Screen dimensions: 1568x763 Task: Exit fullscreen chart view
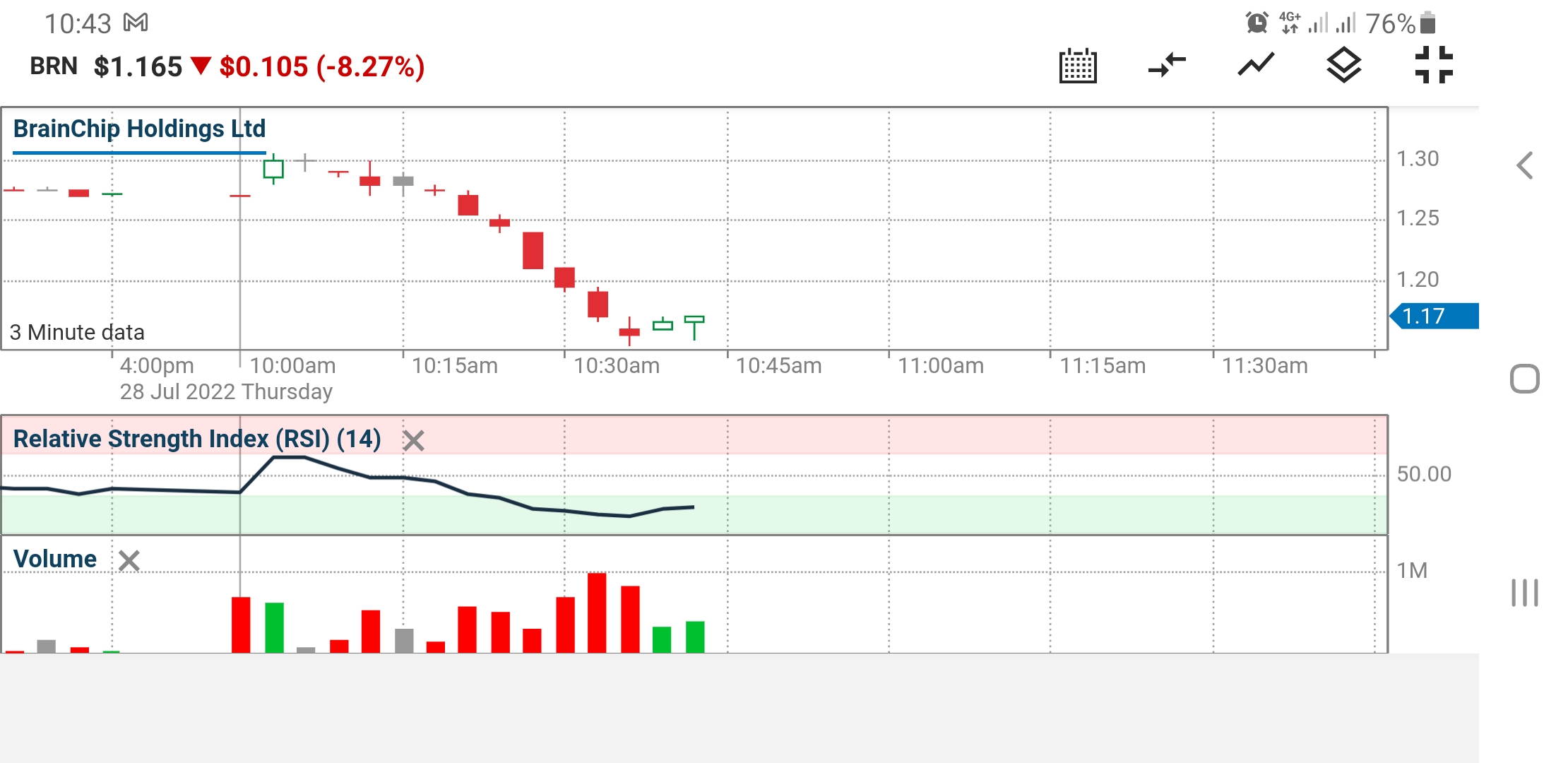click(1434, 65)
